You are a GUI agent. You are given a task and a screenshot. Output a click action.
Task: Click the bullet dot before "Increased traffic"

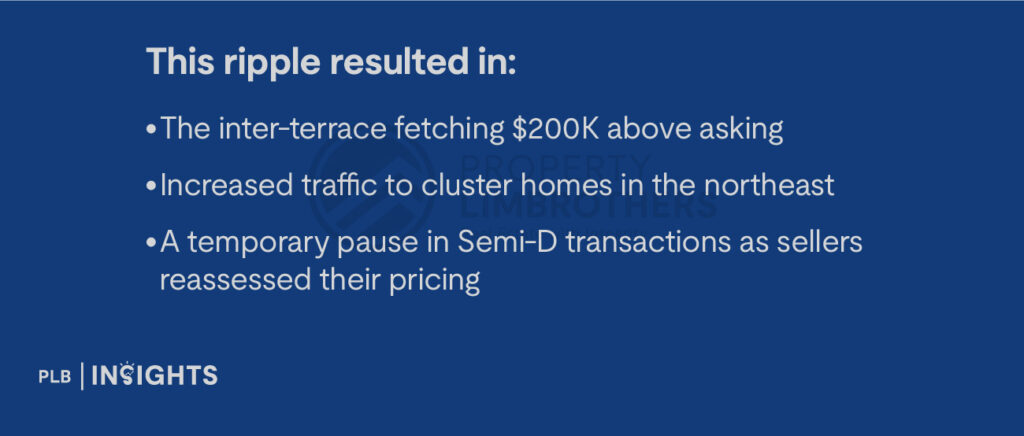click(x=150, y=187)
